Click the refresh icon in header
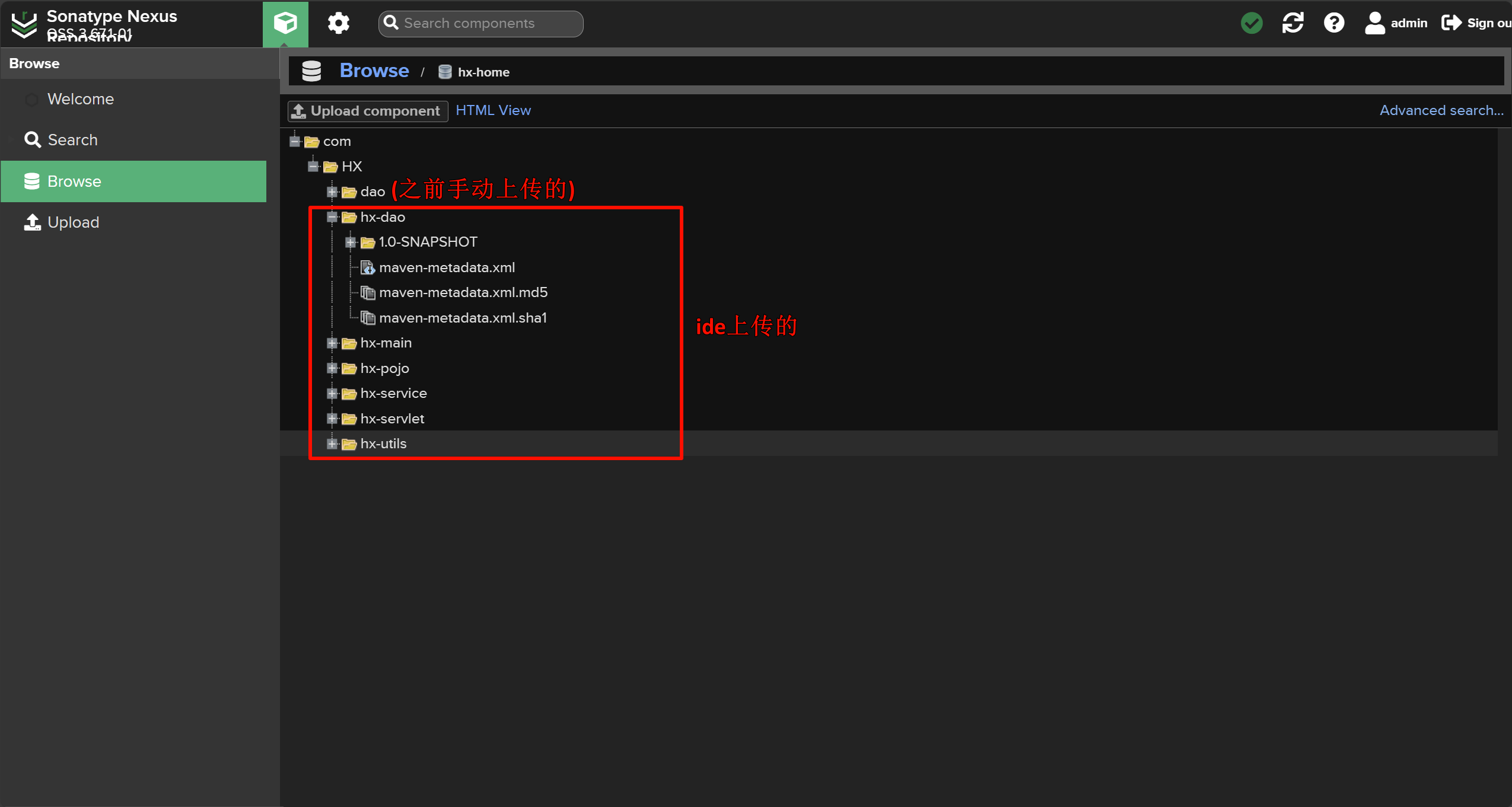The height and width of the screenshot is (807, 1512). (x=1293, y=23)
